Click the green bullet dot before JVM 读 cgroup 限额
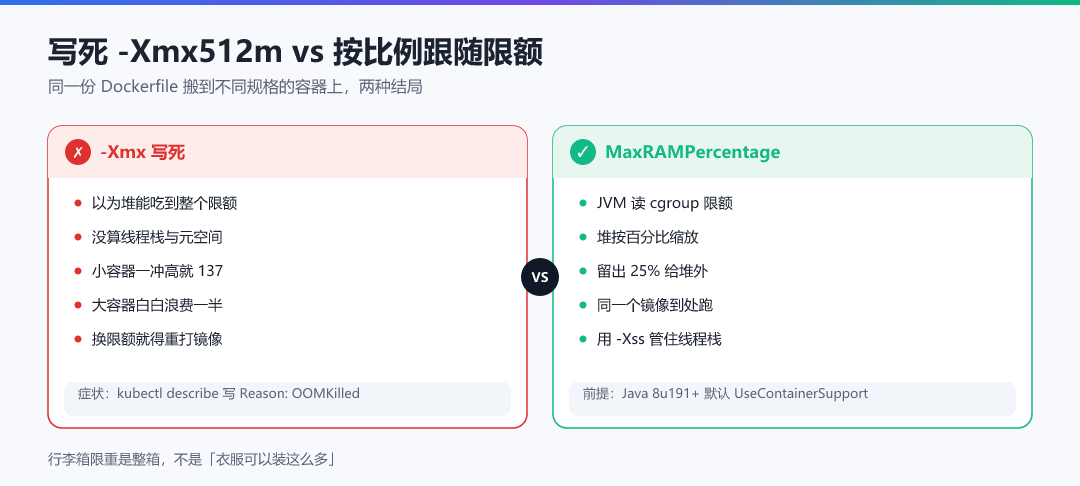The image size is (1080, 486). 583,203
